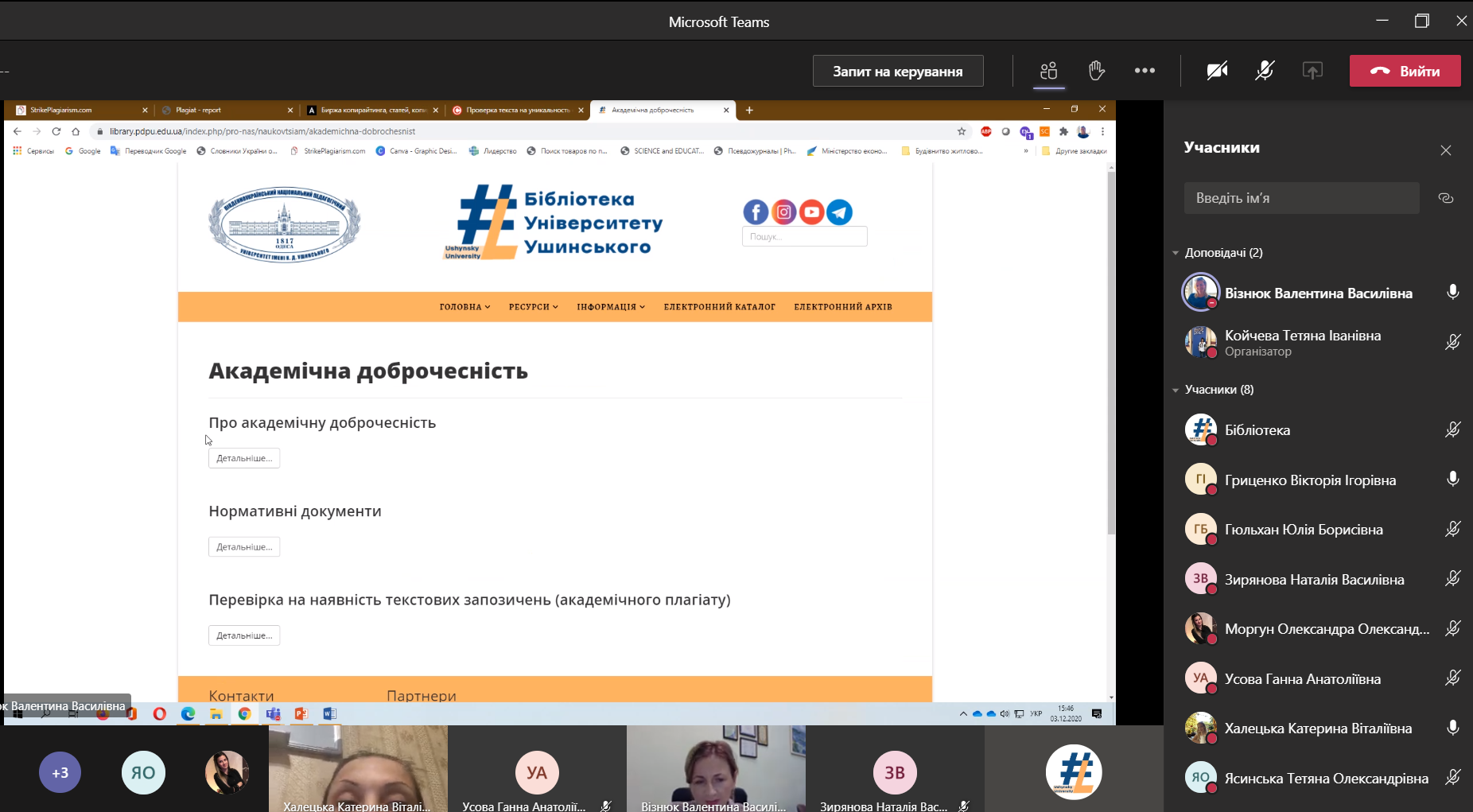1473x812 pixels.
Task: Select the ЯО avatar in the bottom strip
Action: pos(143,772)
